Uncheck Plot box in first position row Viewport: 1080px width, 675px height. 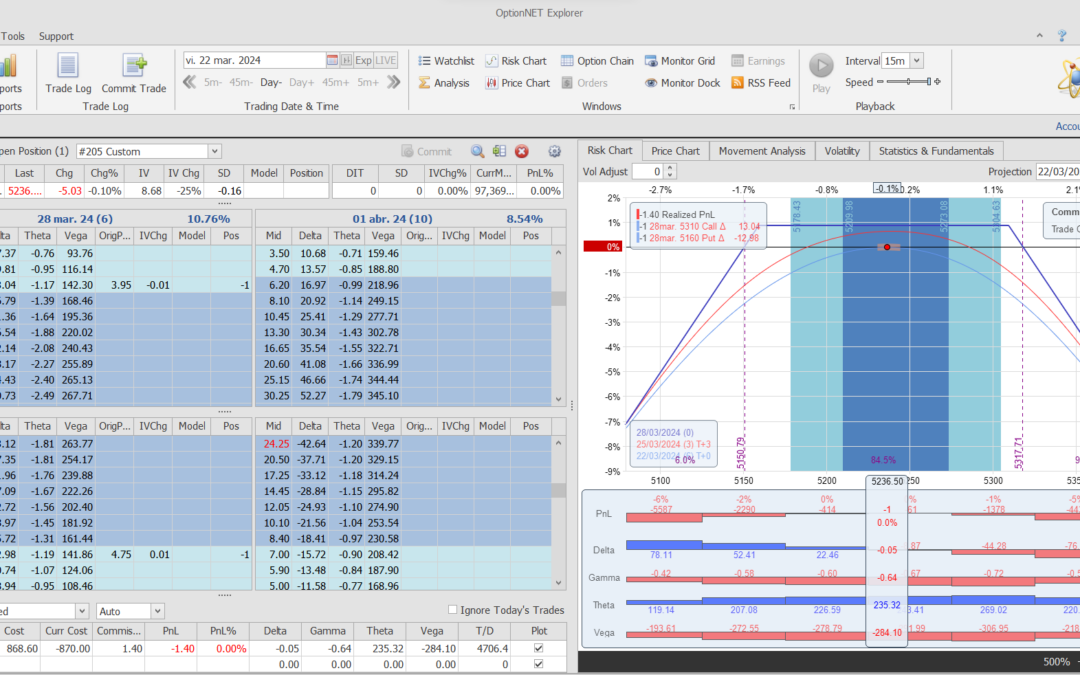click(540, 648)
